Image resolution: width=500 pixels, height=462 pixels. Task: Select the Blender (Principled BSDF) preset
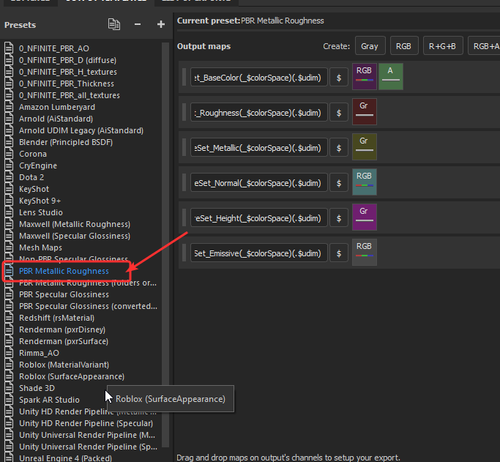(66, 142)
